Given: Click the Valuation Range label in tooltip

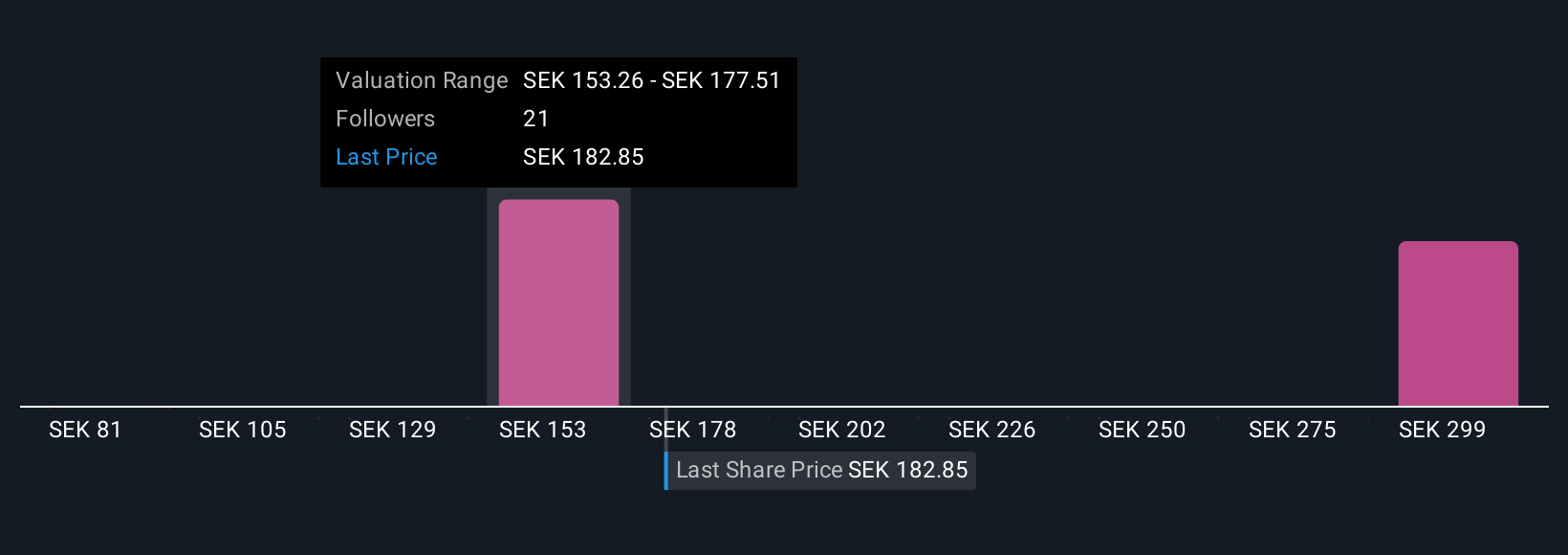Looking at the screenshot, I should (422, 80).
